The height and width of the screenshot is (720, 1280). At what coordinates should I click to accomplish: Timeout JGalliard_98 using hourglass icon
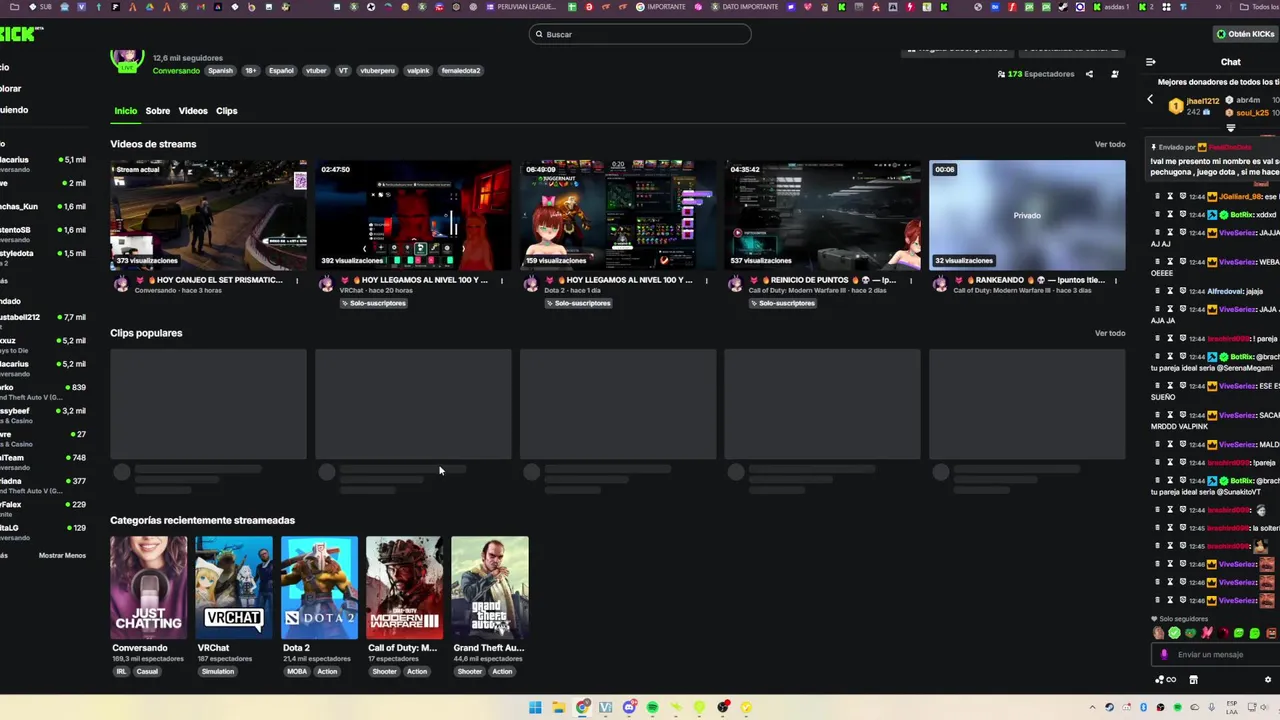[1170, 197]
